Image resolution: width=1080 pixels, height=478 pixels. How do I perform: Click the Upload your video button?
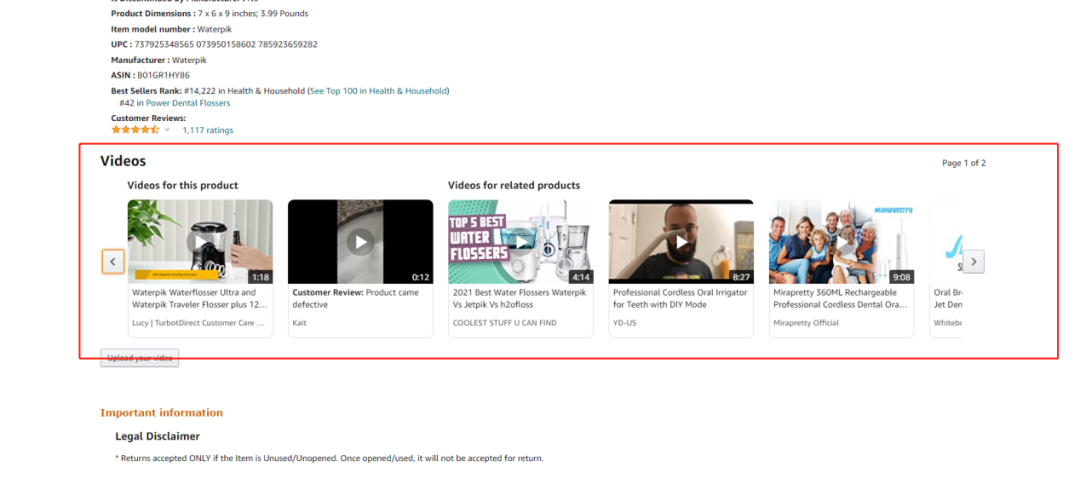140,358
